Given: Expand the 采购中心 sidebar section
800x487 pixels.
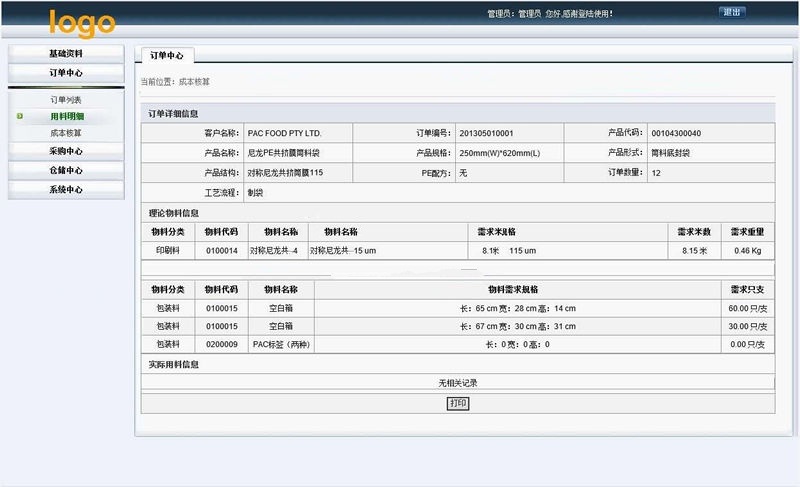Looking at the screenshot, I should pyautogui.click(x=66, y=151).
